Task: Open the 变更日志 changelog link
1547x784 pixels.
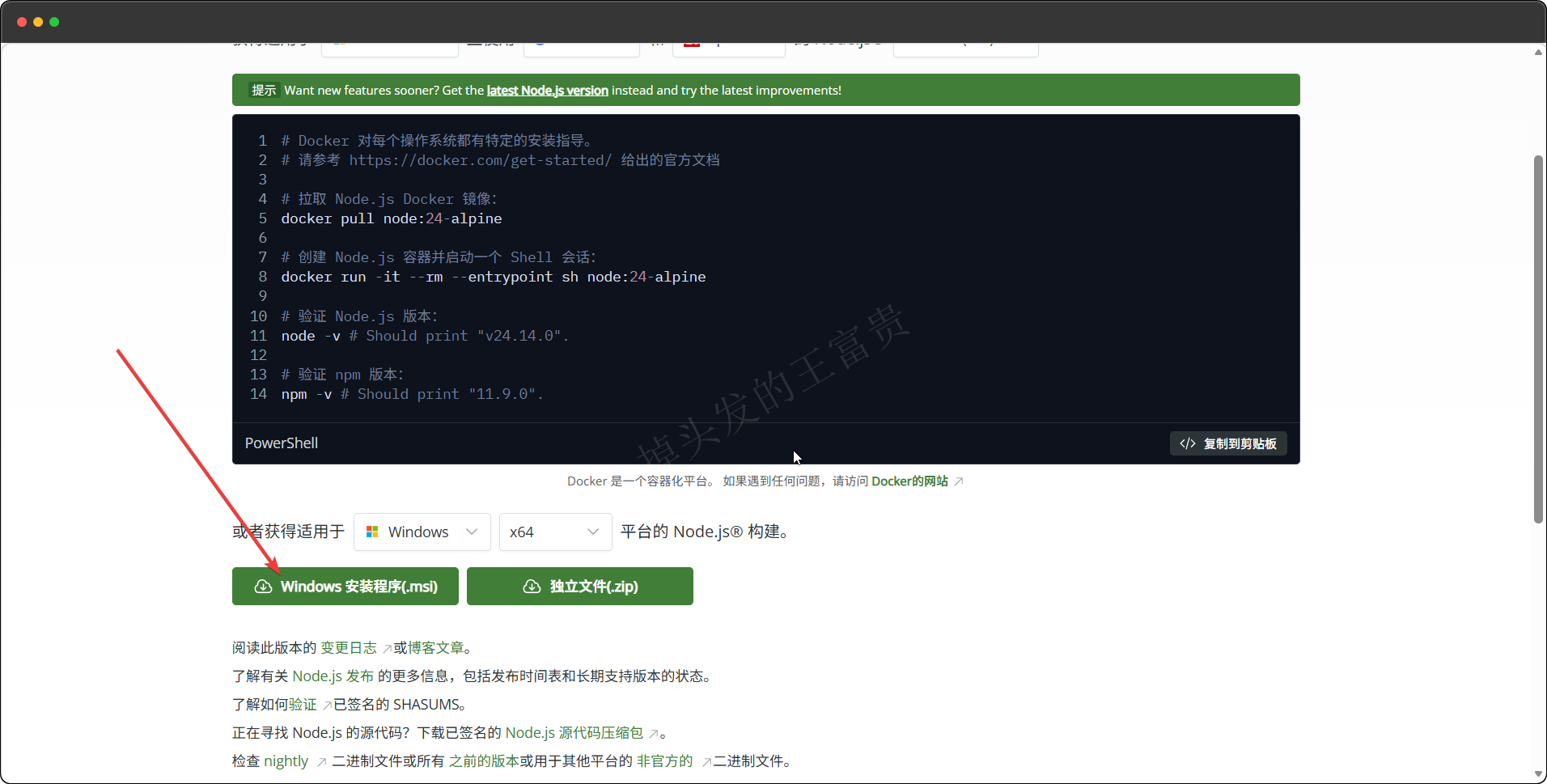Action: pos(349,648)
